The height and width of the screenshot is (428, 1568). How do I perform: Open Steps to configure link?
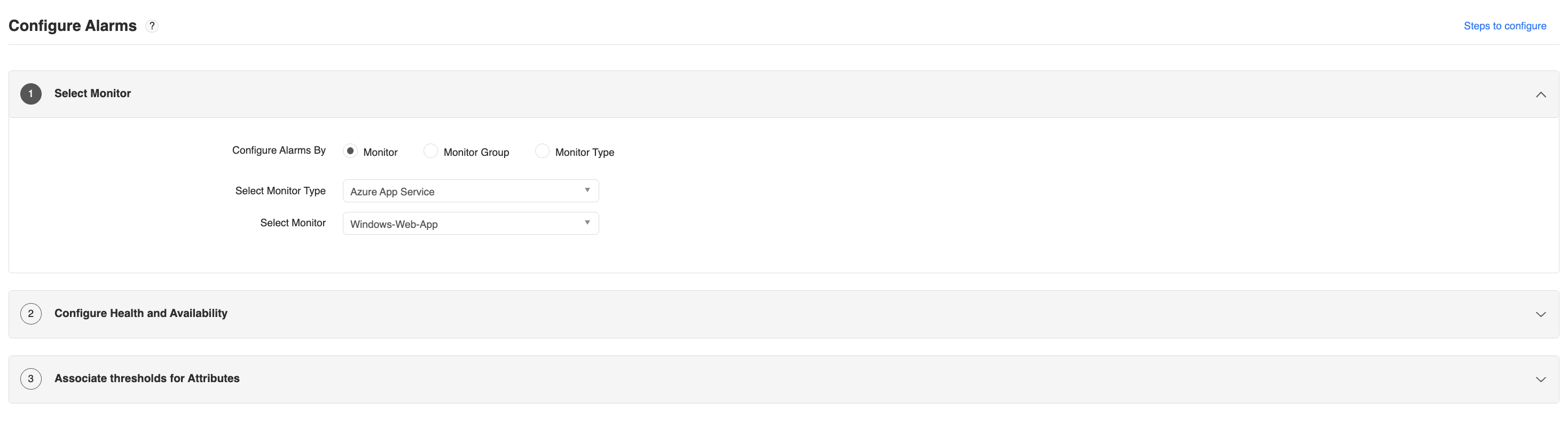(x=1504, y=26)
